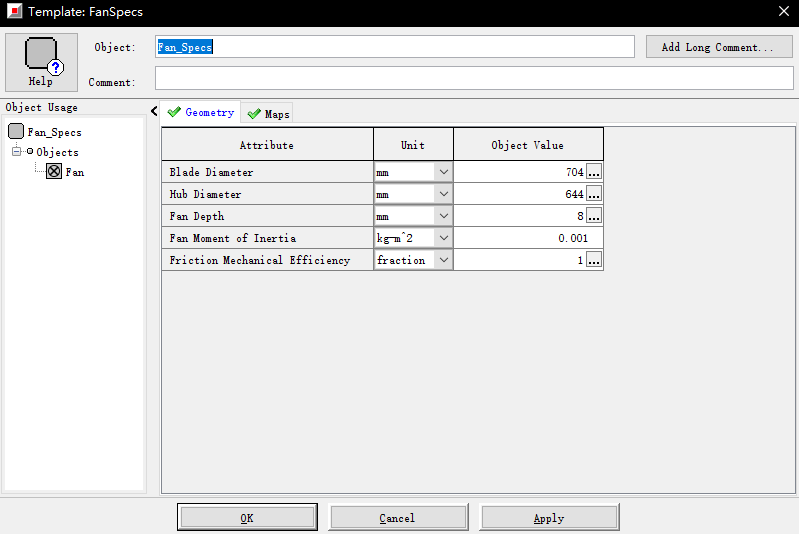Screen dimensions: 799x534
Task: Click the small Objects node circle icon
Action: pos(30,151)
